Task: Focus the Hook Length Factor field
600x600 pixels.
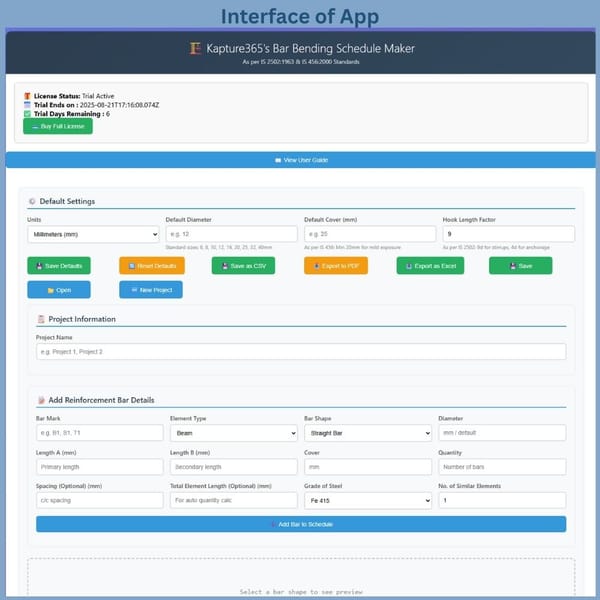Action: 508,234
